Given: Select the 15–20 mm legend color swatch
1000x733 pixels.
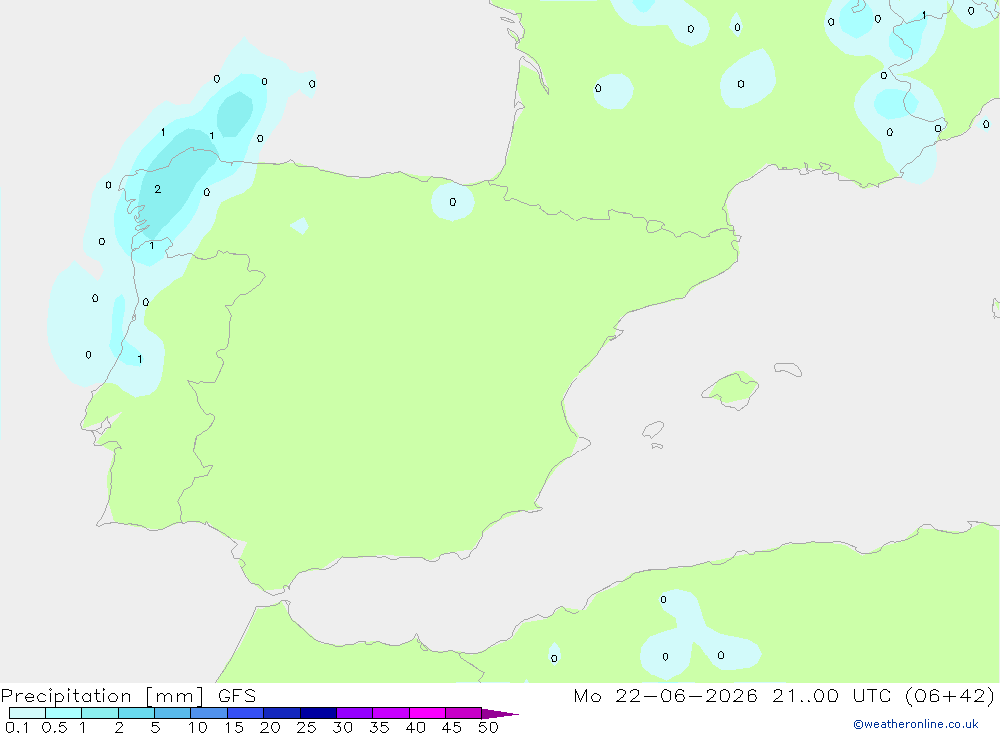Looking at the screenshot, I should pos(246,713).
